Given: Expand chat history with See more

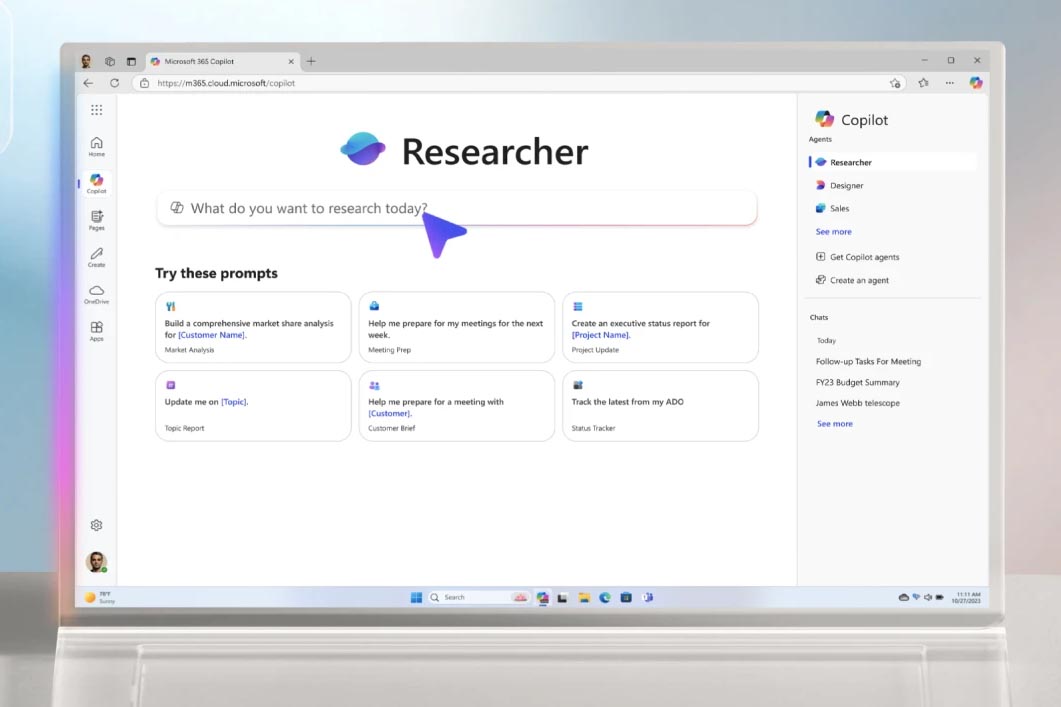Looking at the screenshot, I should 834,424.
